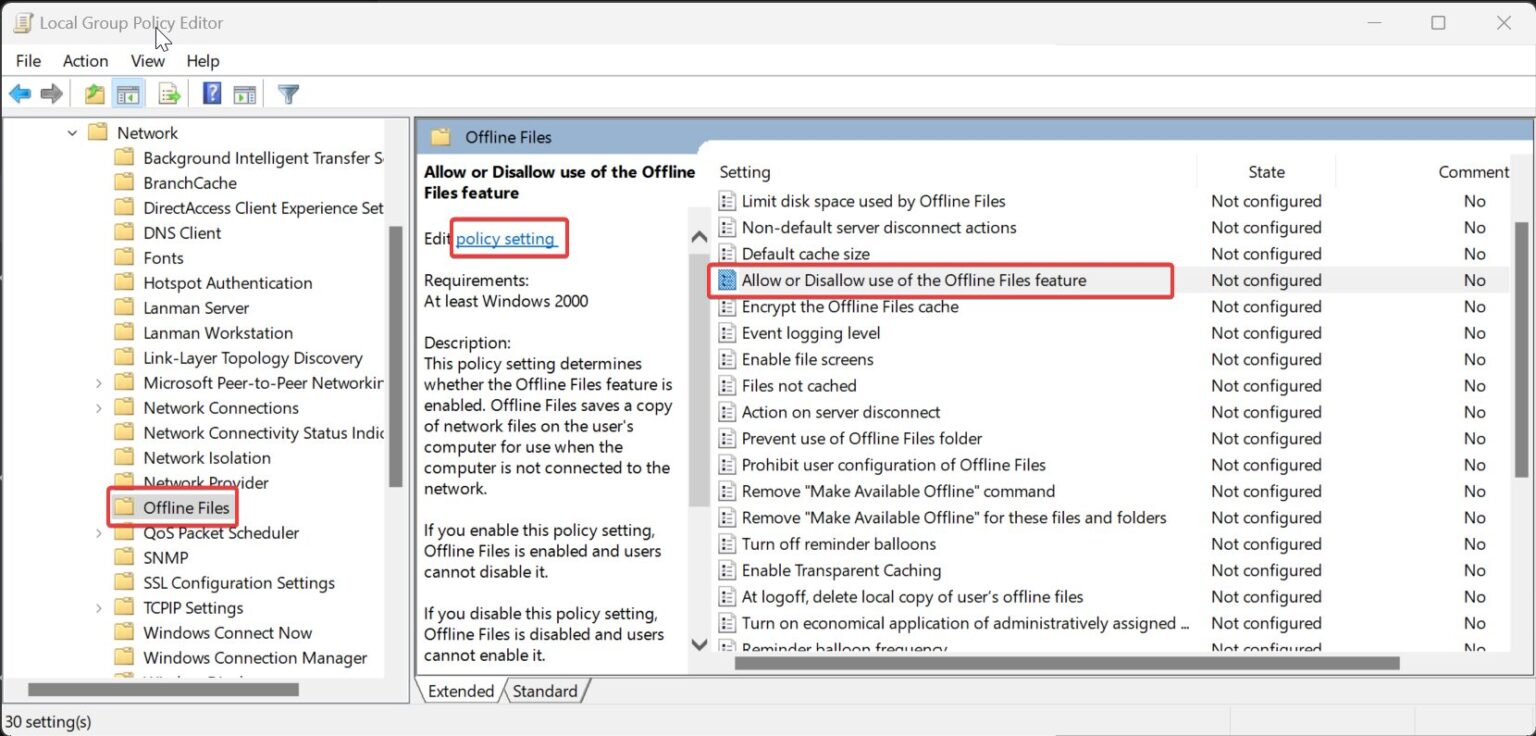The image size is (1536, 736).
Task: Click the Back navigation arrow
Action: click(19, 93)
